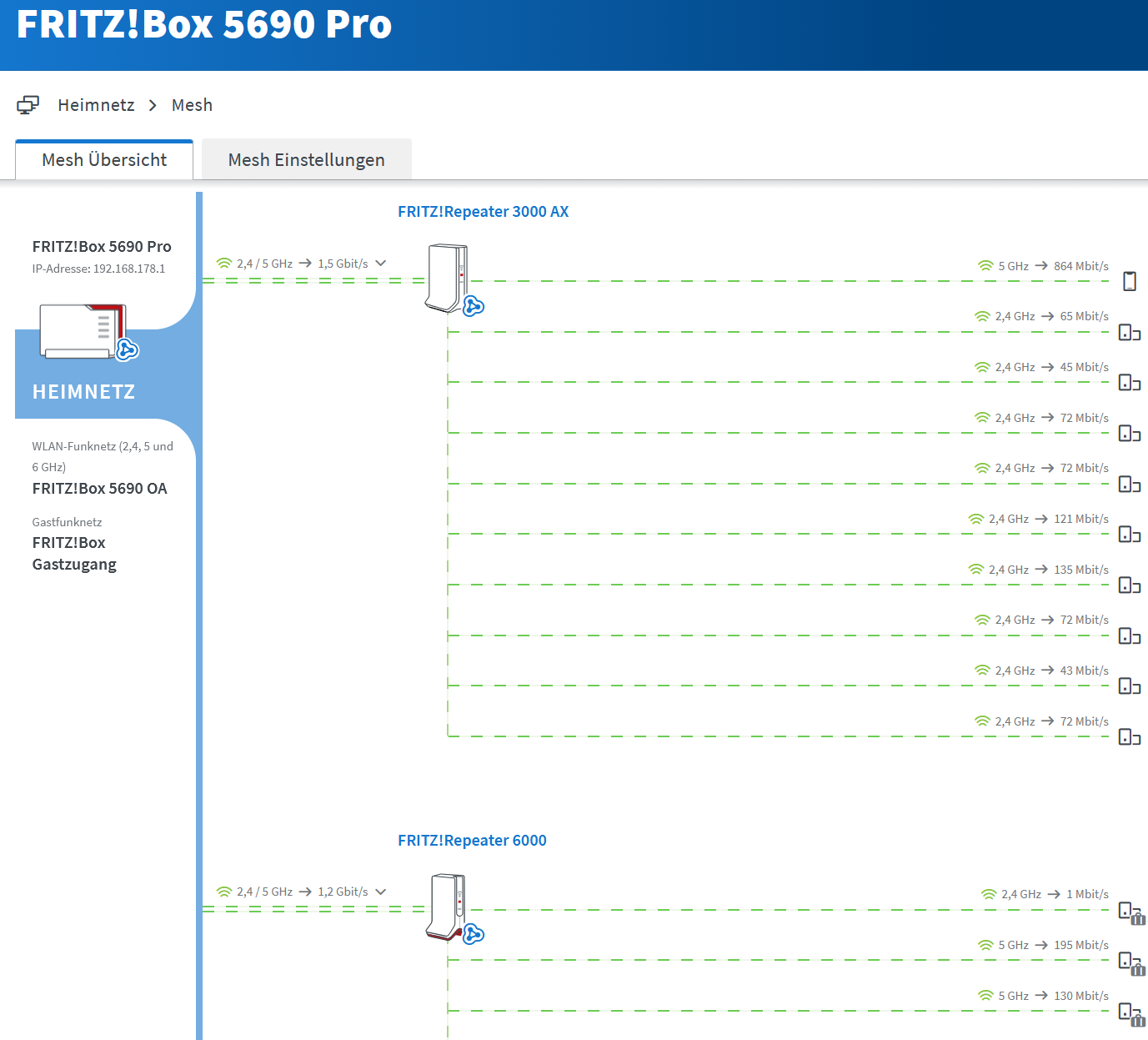1148x1040 pixels.
Task: Click the HEIMNETZ label
Action: point(83,392)
